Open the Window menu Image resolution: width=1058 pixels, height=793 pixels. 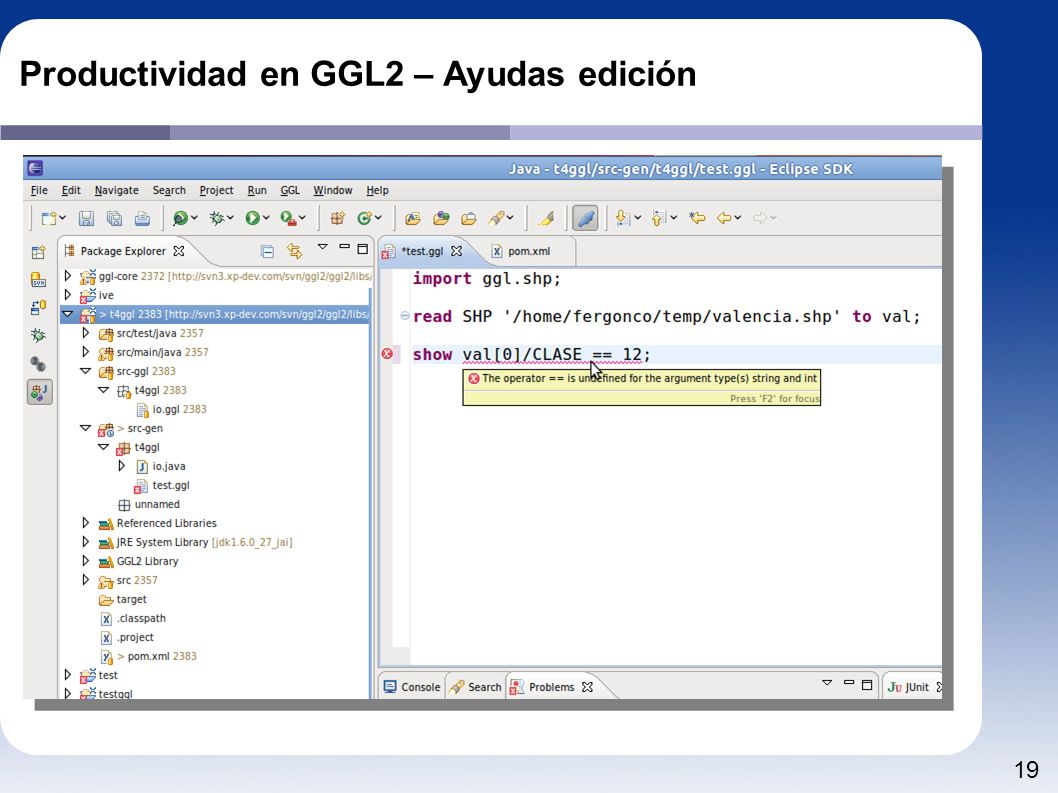[x=333, y=190]
